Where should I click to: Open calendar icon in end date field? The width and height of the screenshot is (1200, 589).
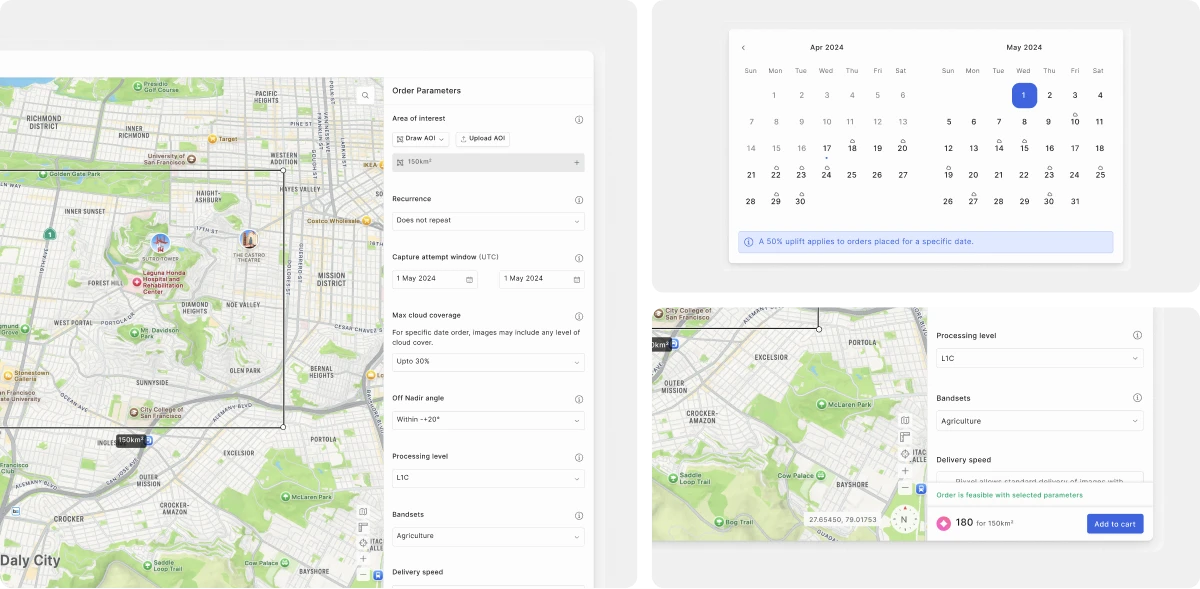(x=576, y=279)
